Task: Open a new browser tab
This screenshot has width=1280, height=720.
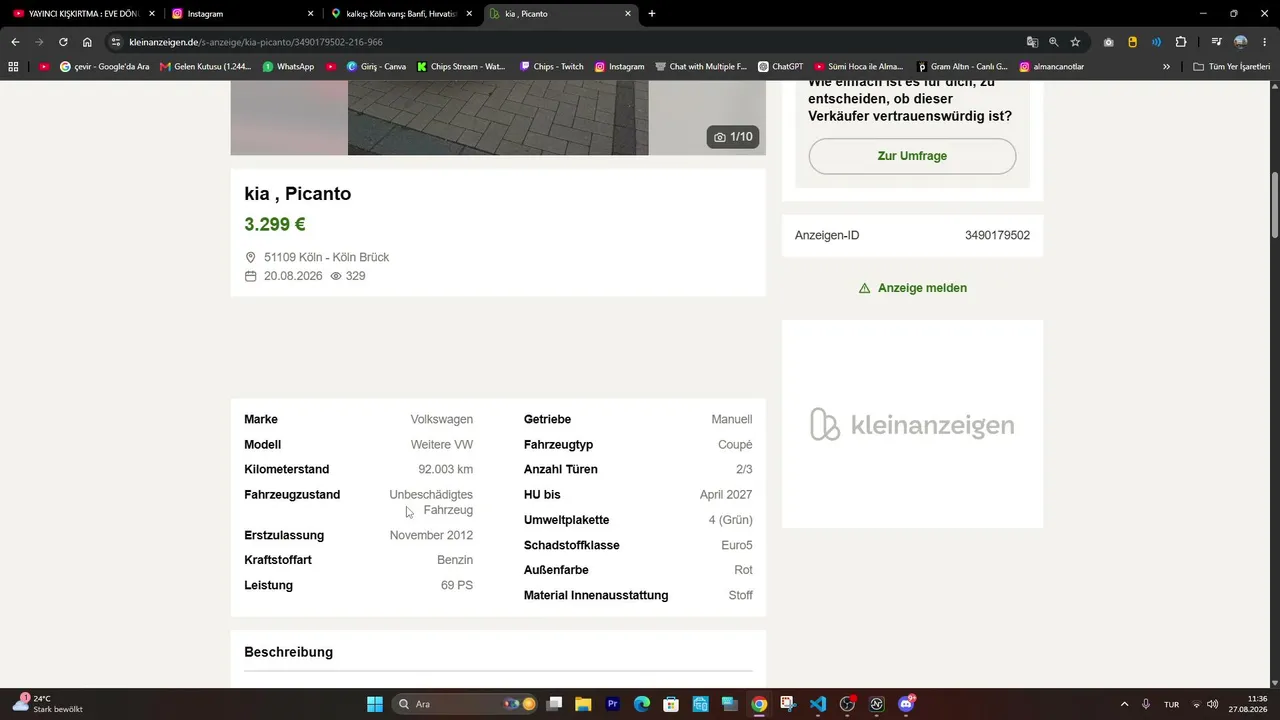Action: point(652,14)
